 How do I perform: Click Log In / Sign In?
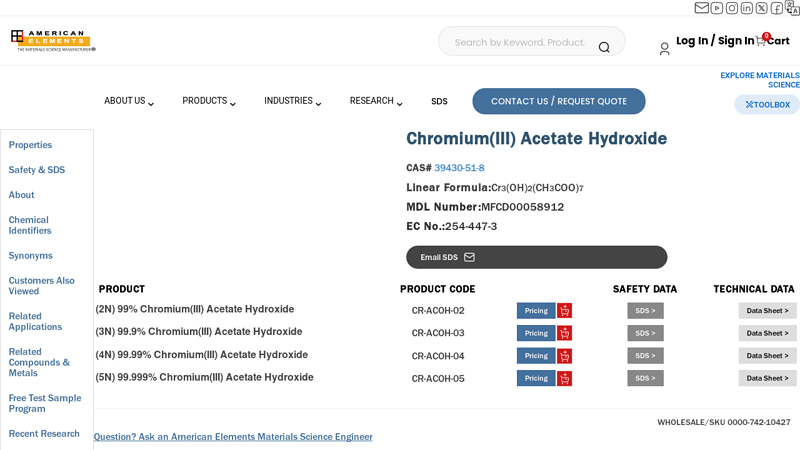tap(715, 41)
